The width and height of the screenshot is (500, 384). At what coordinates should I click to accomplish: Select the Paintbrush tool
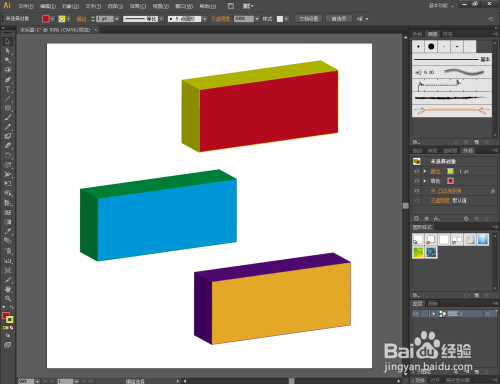point(8,117)
